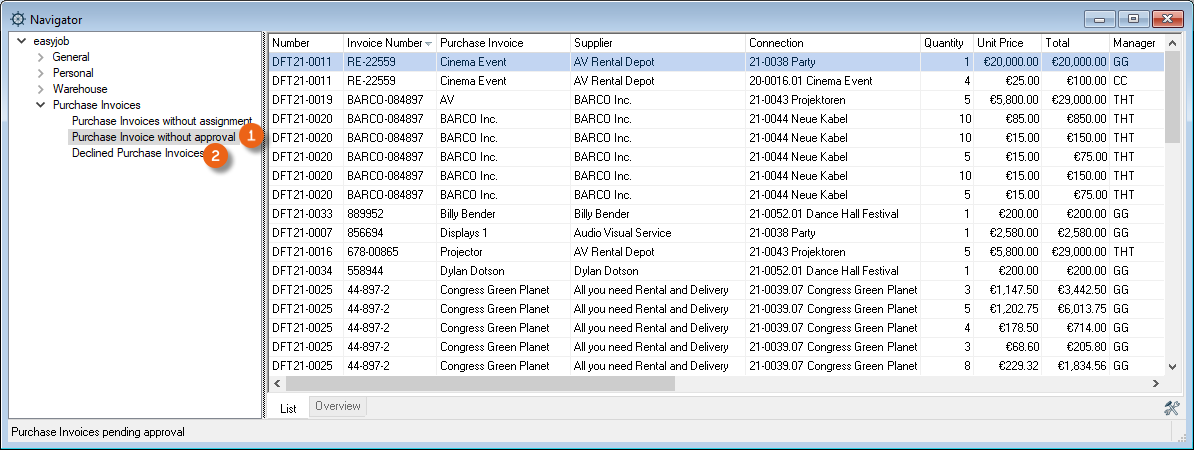This screenshot has width=1194, height=450.
Task: Collapse the easyjob tree root
Action: (x=21, y=41)
